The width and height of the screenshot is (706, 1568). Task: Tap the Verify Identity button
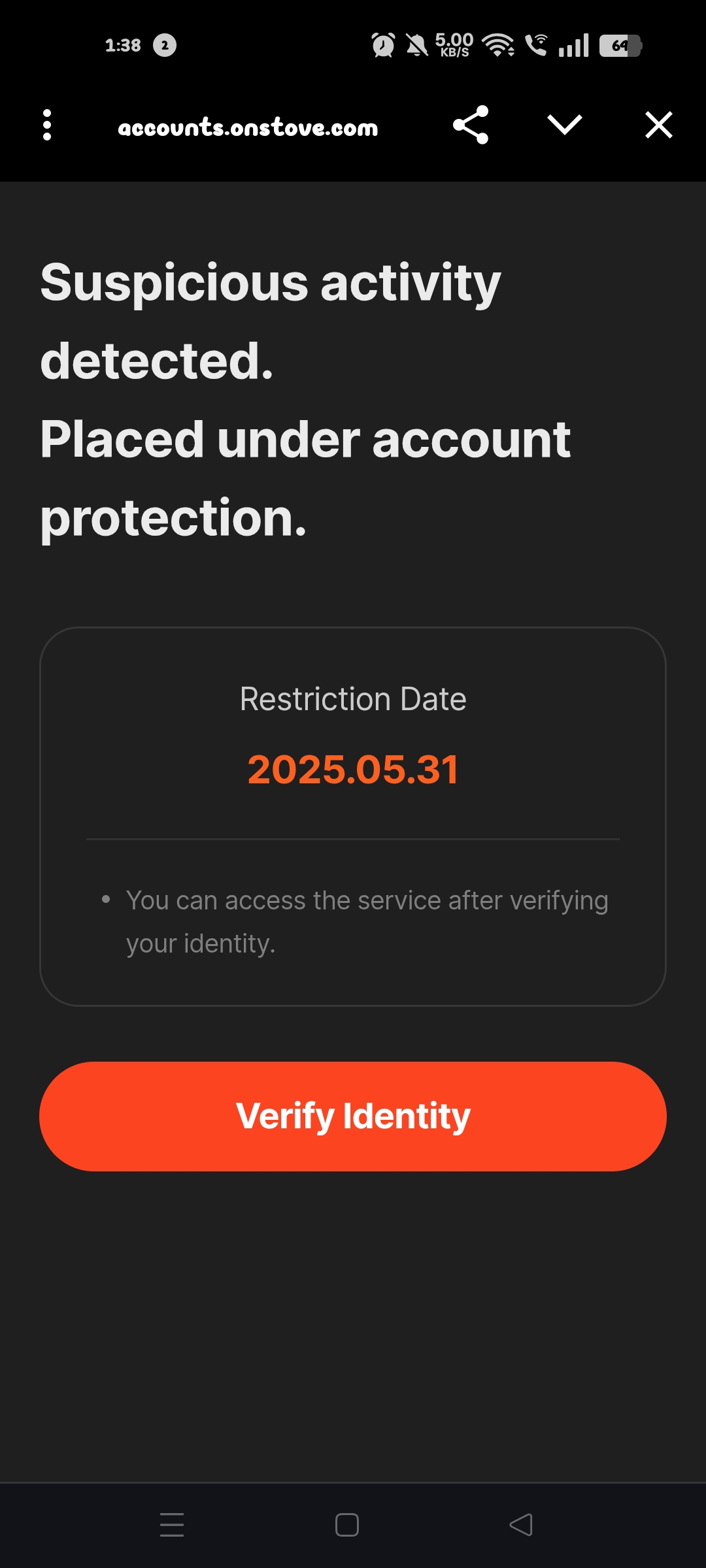coord(353,1116)
